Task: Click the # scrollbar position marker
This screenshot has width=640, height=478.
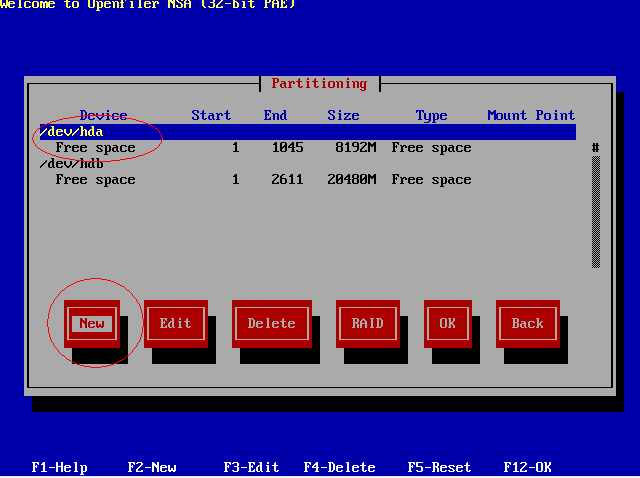Action: 596,148
